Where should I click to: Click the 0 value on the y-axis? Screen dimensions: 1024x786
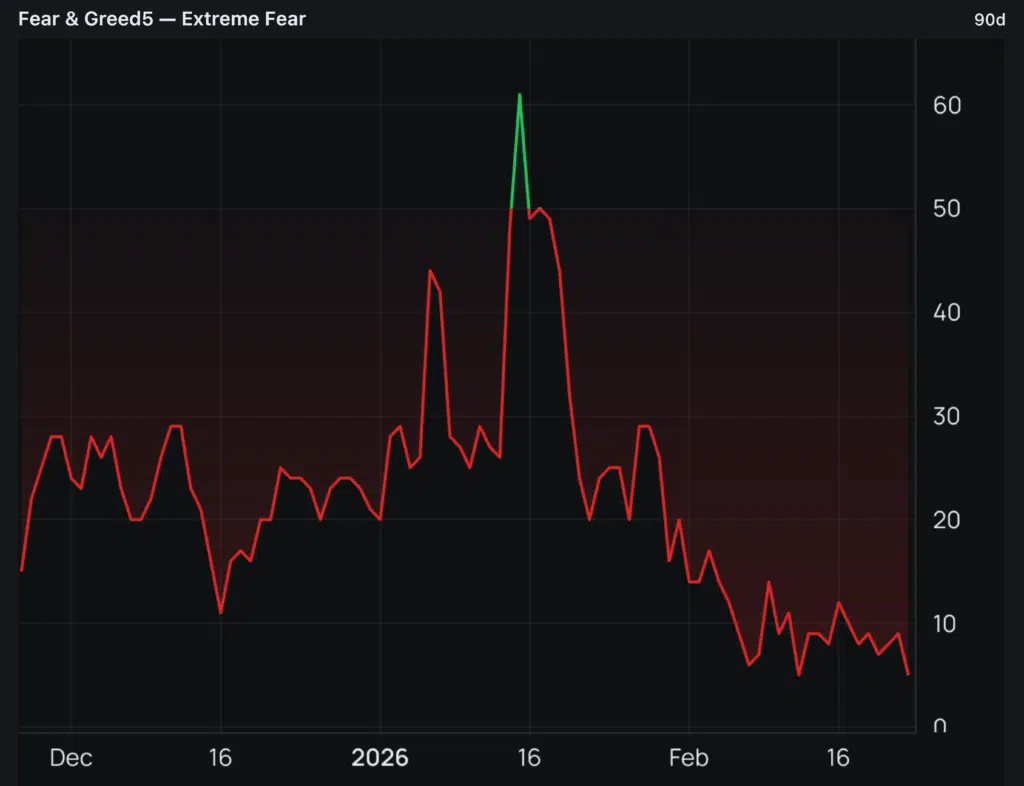[939, 726]
